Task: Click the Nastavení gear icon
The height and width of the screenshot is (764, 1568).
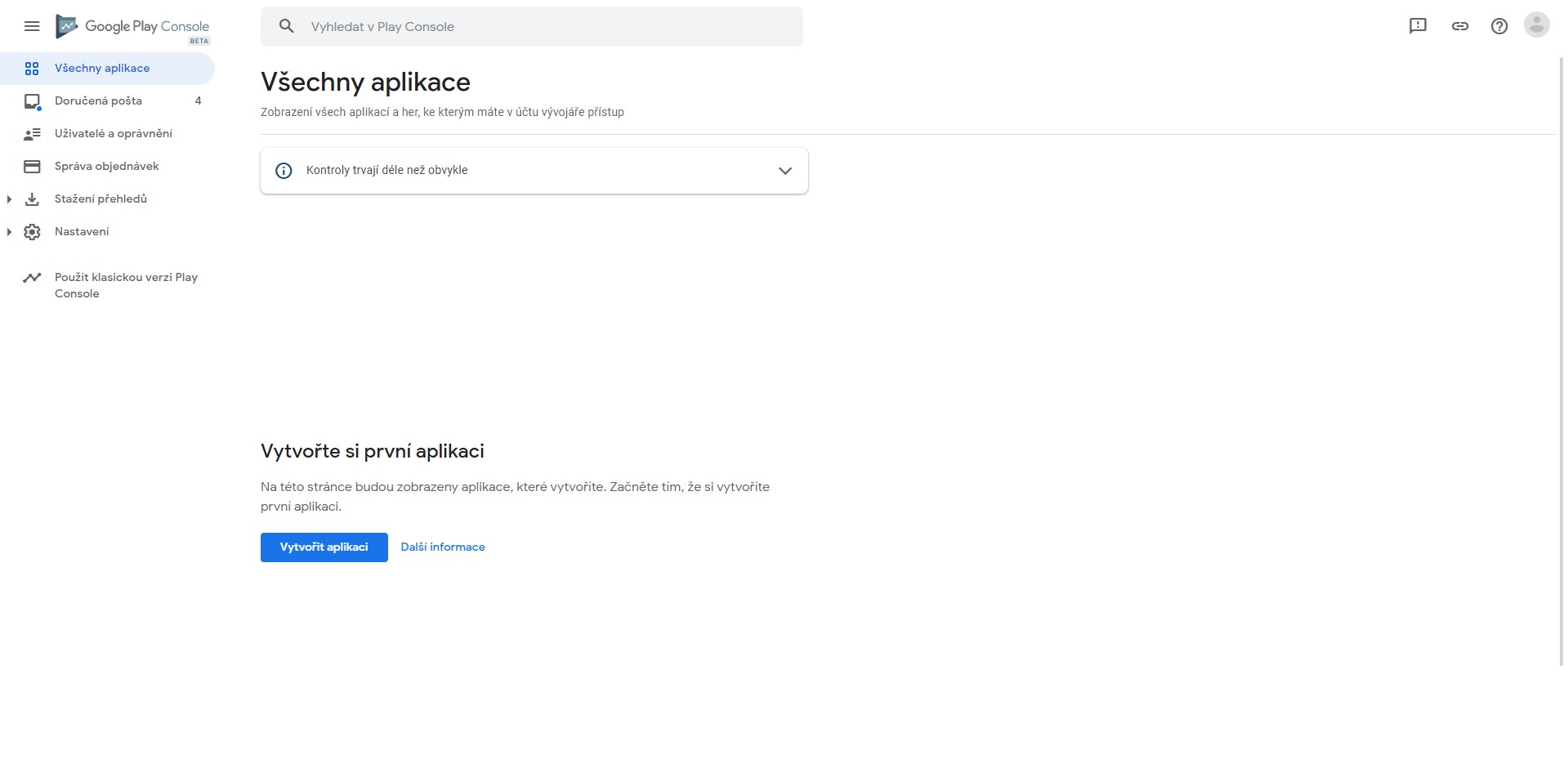Action: pyautogui.click(x=32, y=232)
